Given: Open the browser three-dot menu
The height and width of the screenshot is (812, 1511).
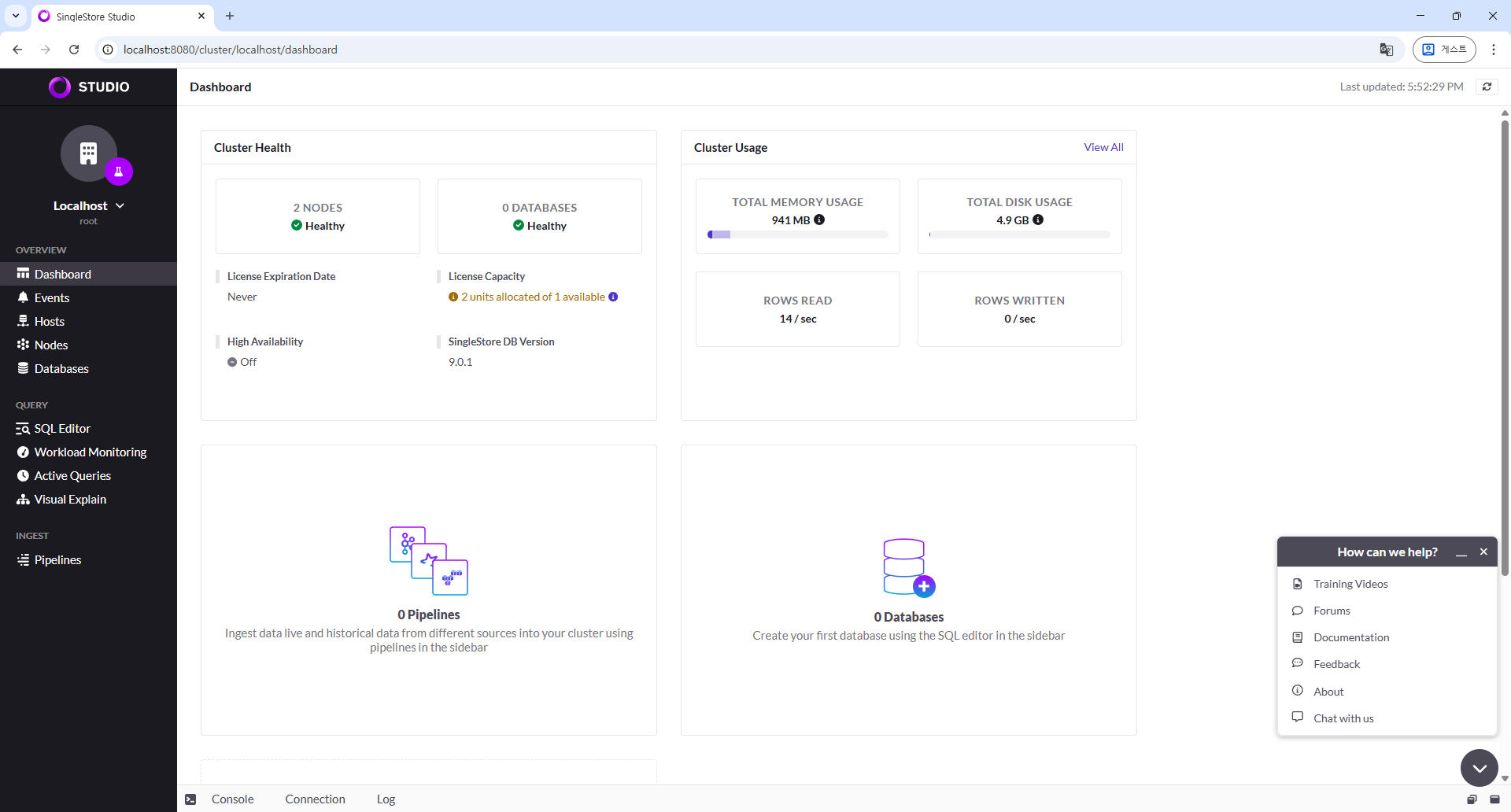Looking at the screenshot, I should [x=1494, y=50].
